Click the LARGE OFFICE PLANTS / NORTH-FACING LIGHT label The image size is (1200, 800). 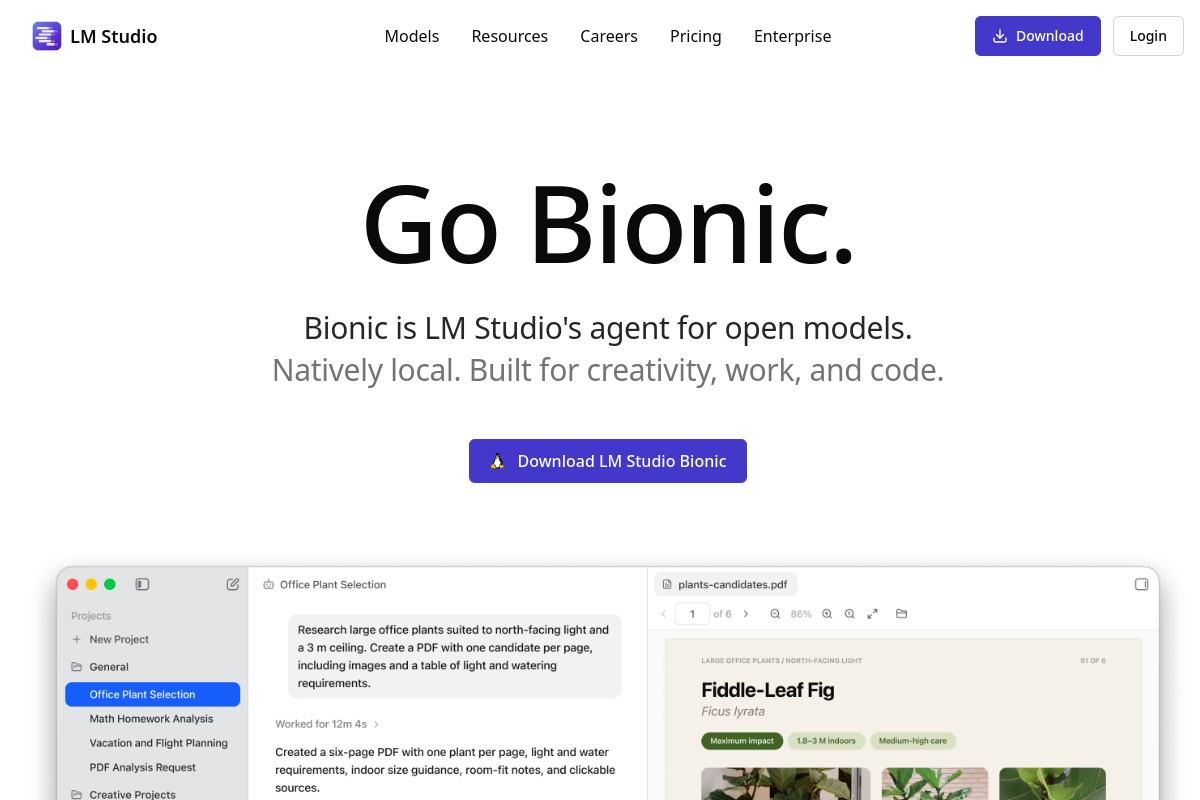click(782, 661)
